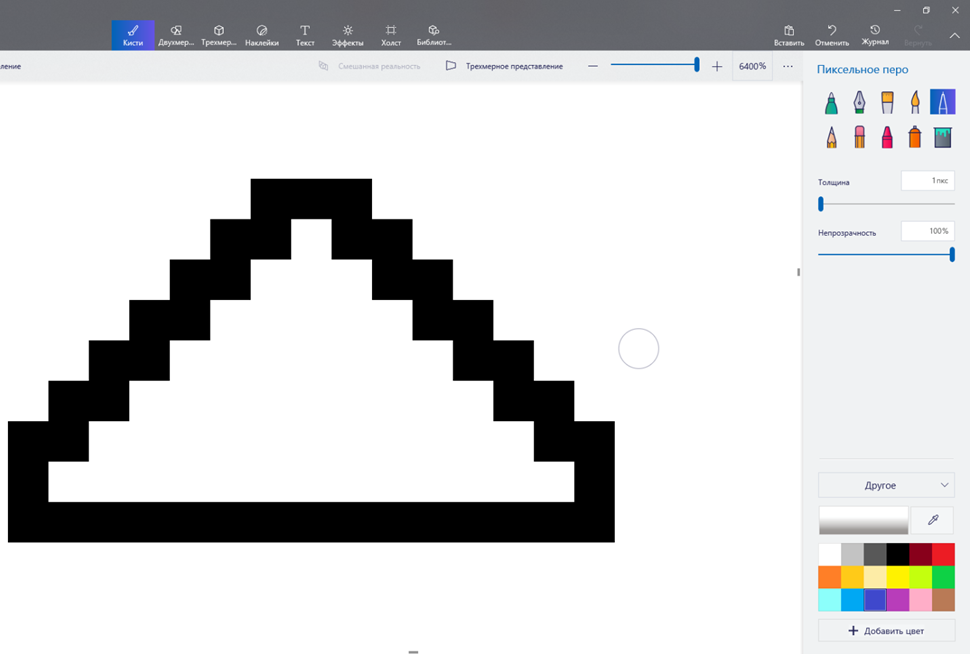Click the Толщина thickness input field

pyautogui.click(x=927, y=181)
